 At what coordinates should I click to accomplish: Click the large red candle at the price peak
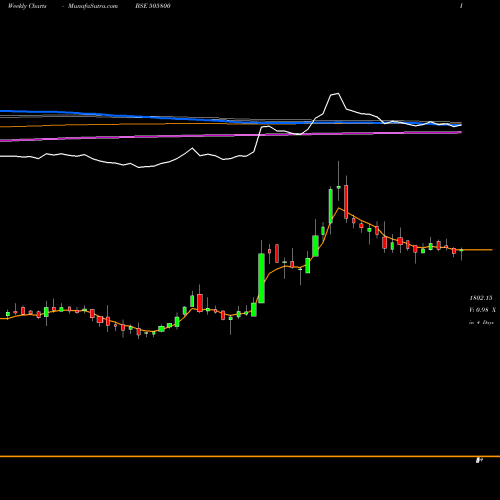[x=346, y=202]
